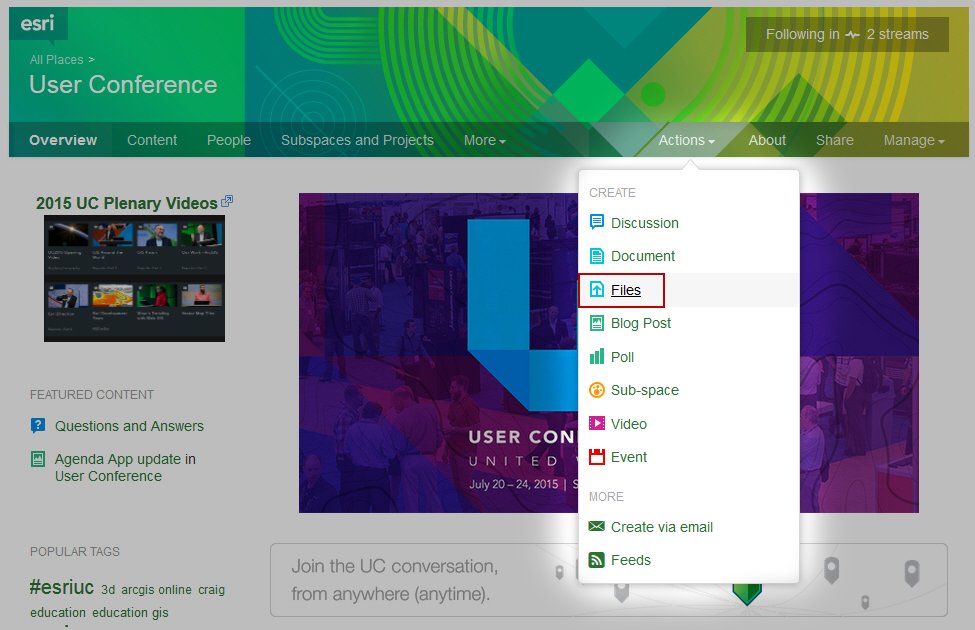Open Questions and Answers featured link
The image size is (975, 630).
coord(129,426)
